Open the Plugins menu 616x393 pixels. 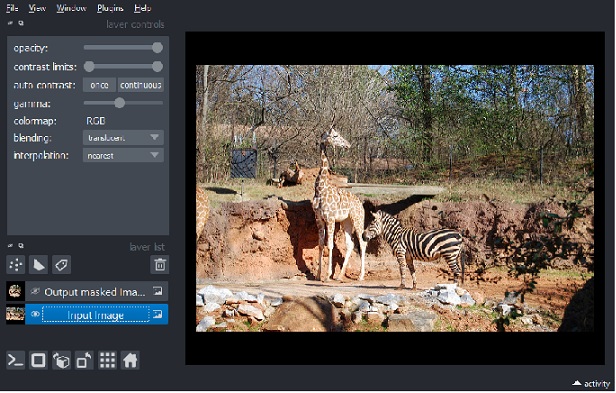pos(110,8)
